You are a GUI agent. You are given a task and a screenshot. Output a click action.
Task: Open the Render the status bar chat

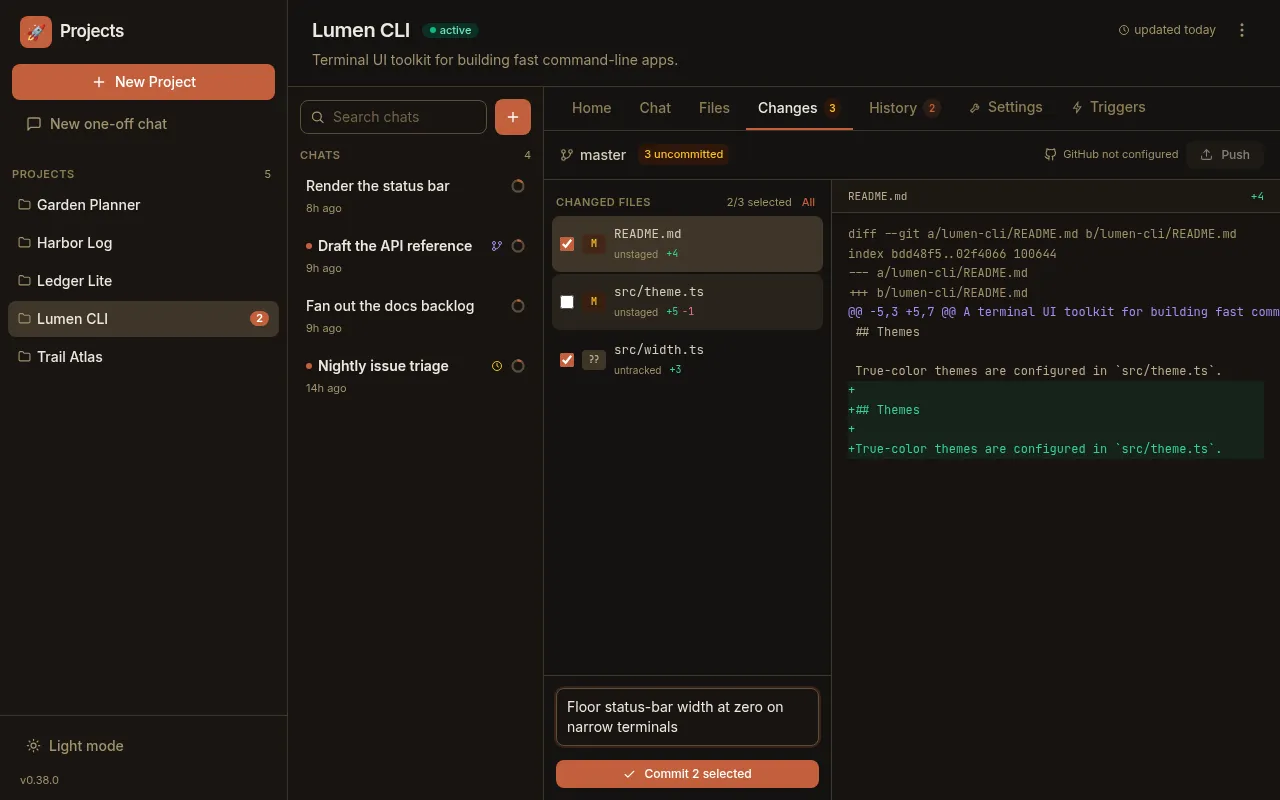(415, 196)
